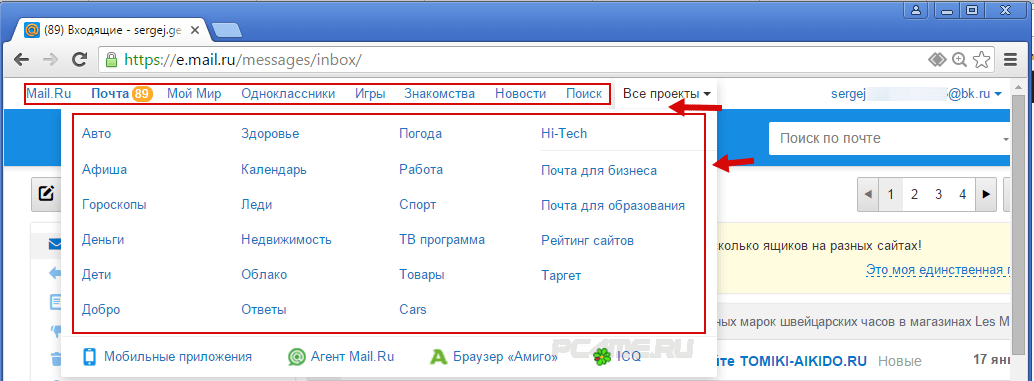The width and height of the screenshot is (1034, 381).
Task: Click the browser forward arrow
Action: click(50, 59)
